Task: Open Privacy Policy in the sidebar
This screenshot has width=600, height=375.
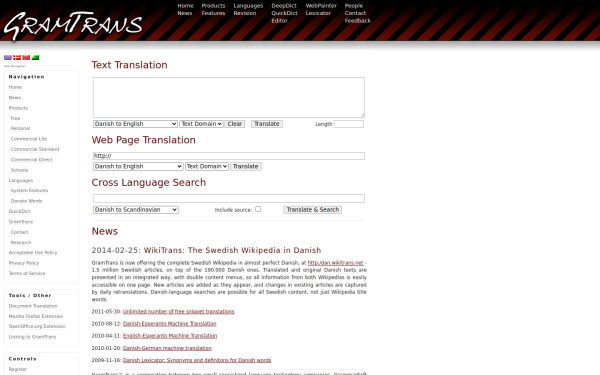Action: [24, 263]
